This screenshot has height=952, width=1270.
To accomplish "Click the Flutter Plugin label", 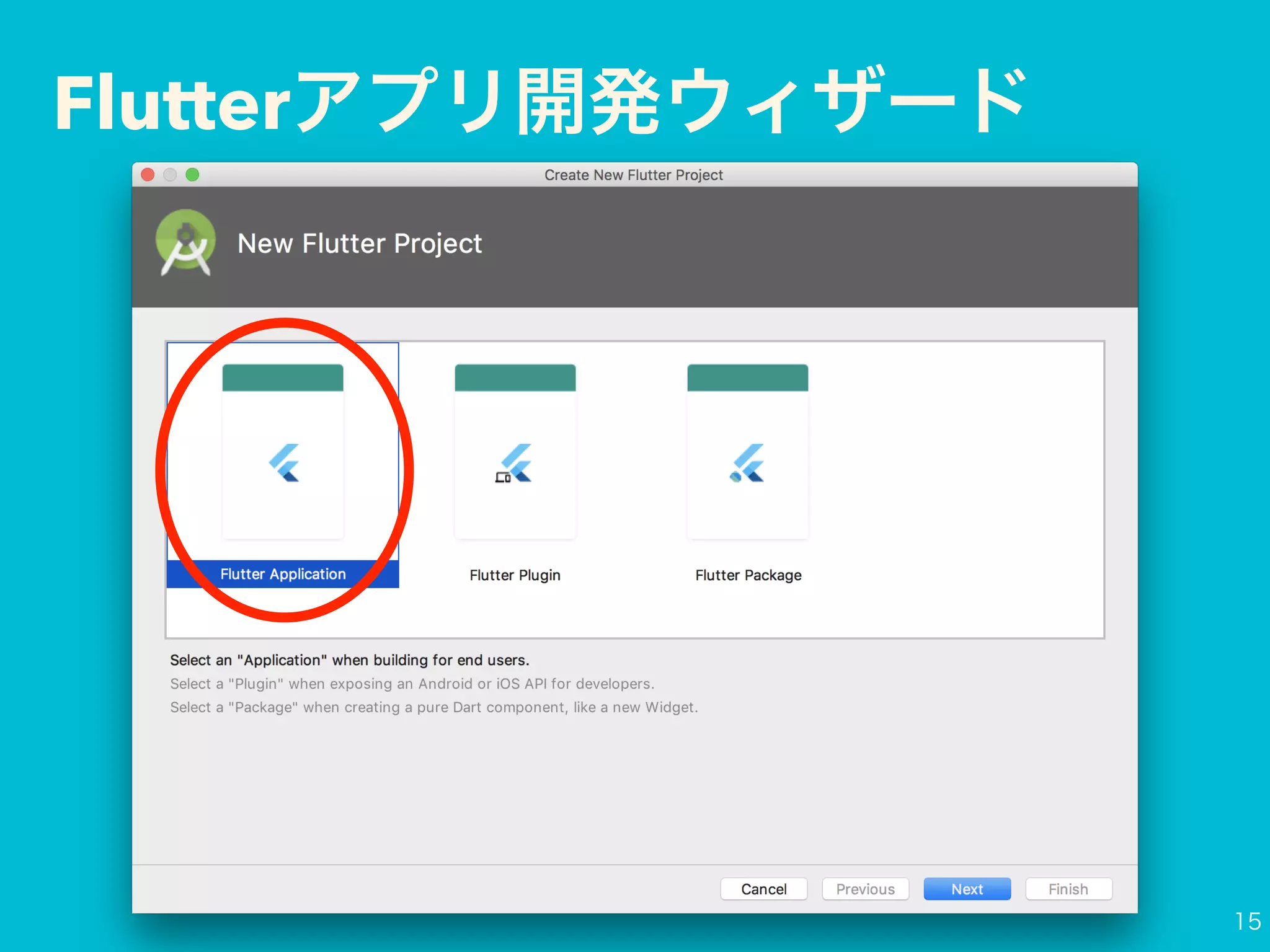I will [x=515, y=575].
